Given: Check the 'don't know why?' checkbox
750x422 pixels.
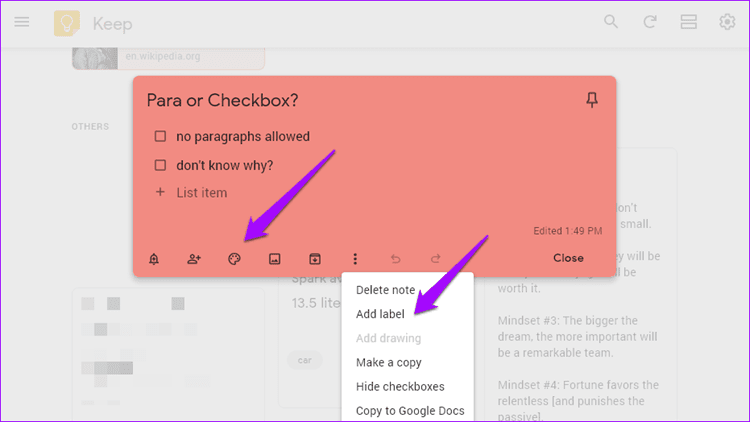Looking at the screenshot, I should tap(160, 165).
